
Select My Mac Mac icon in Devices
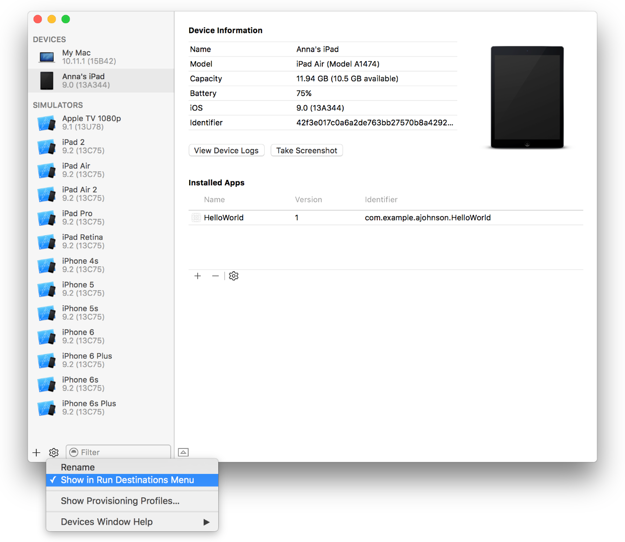[47, 57]
